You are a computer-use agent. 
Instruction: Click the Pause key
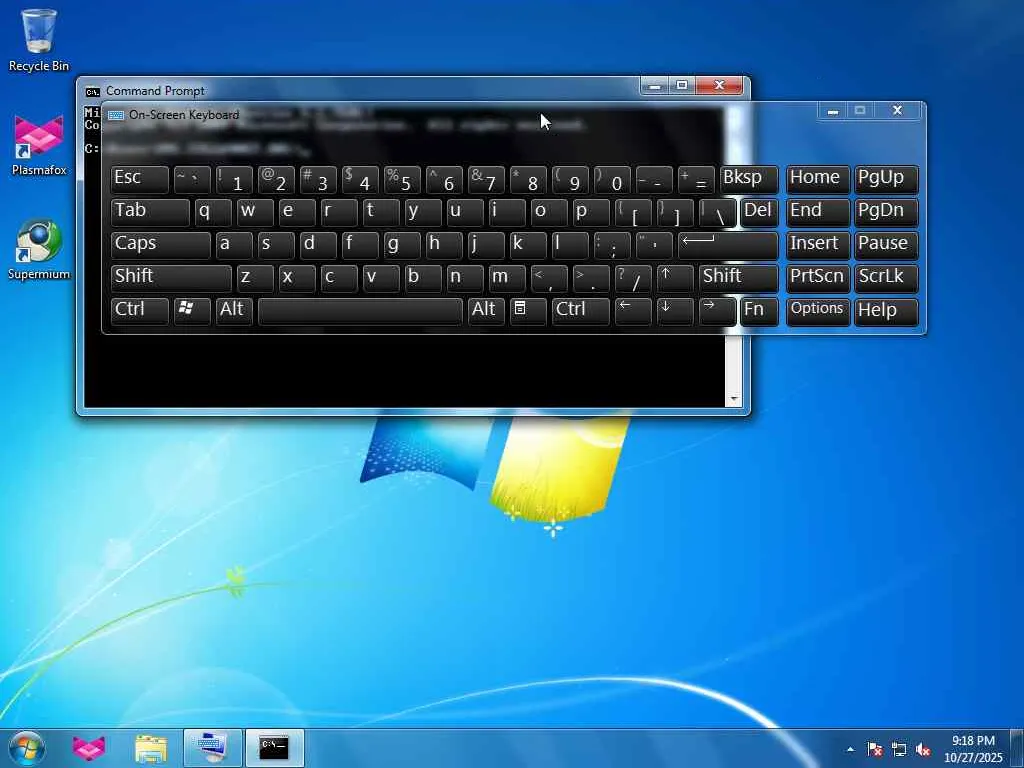pyautogui.click(x=886, y=246)
